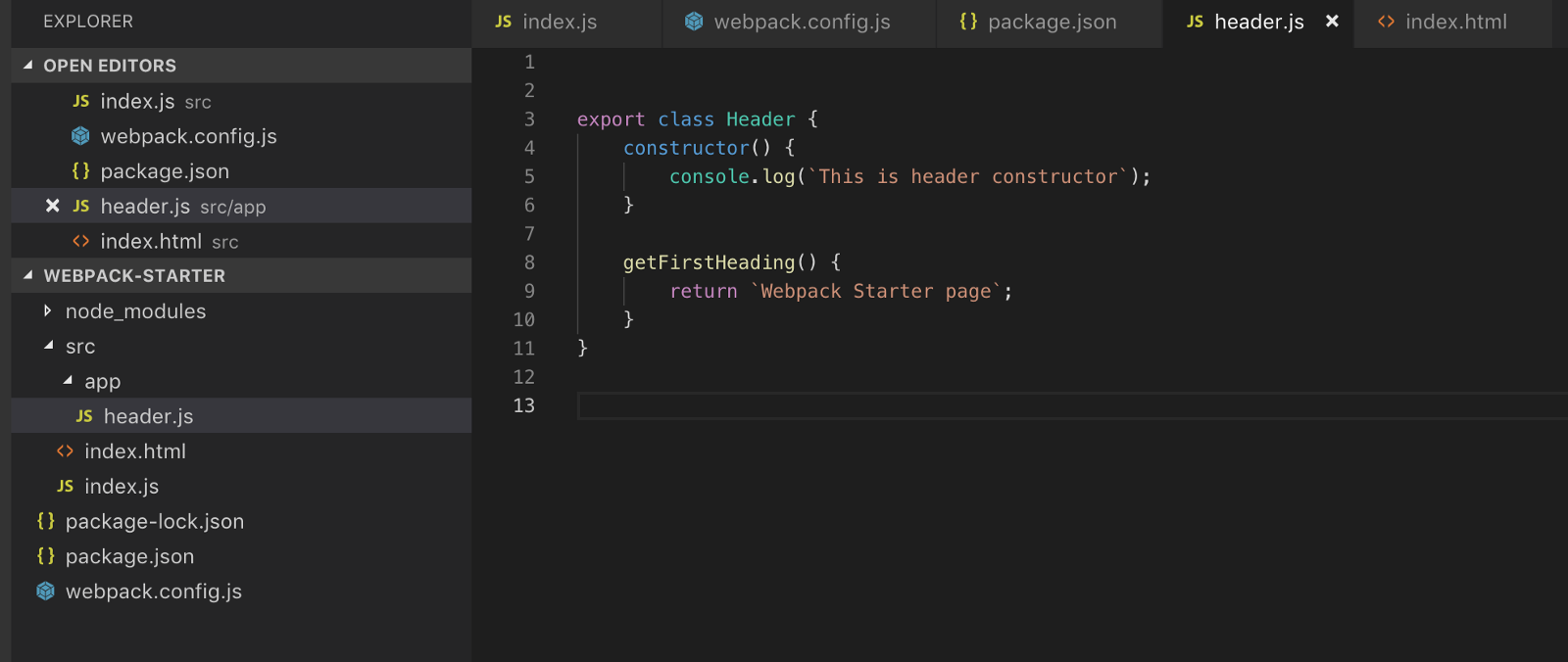Image resolution: width=1568 pixels, height=662 pixels.
Task: Place cursor on empty line 13 in editor
Action: 882,405
